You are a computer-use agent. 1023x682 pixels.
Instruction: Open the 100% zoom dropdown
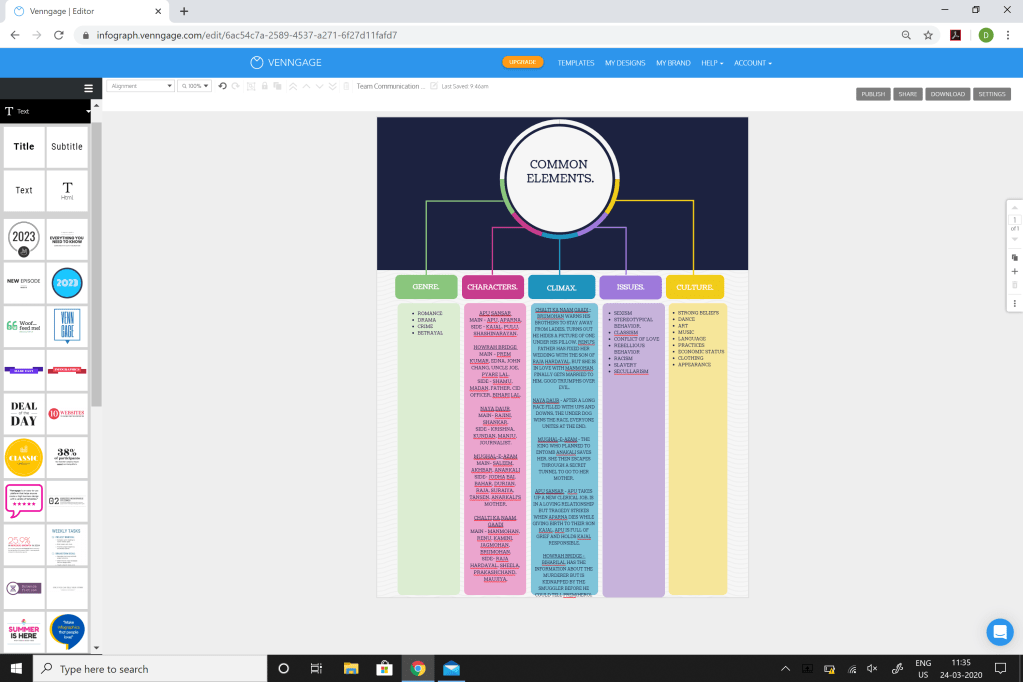tap(194, 86)
